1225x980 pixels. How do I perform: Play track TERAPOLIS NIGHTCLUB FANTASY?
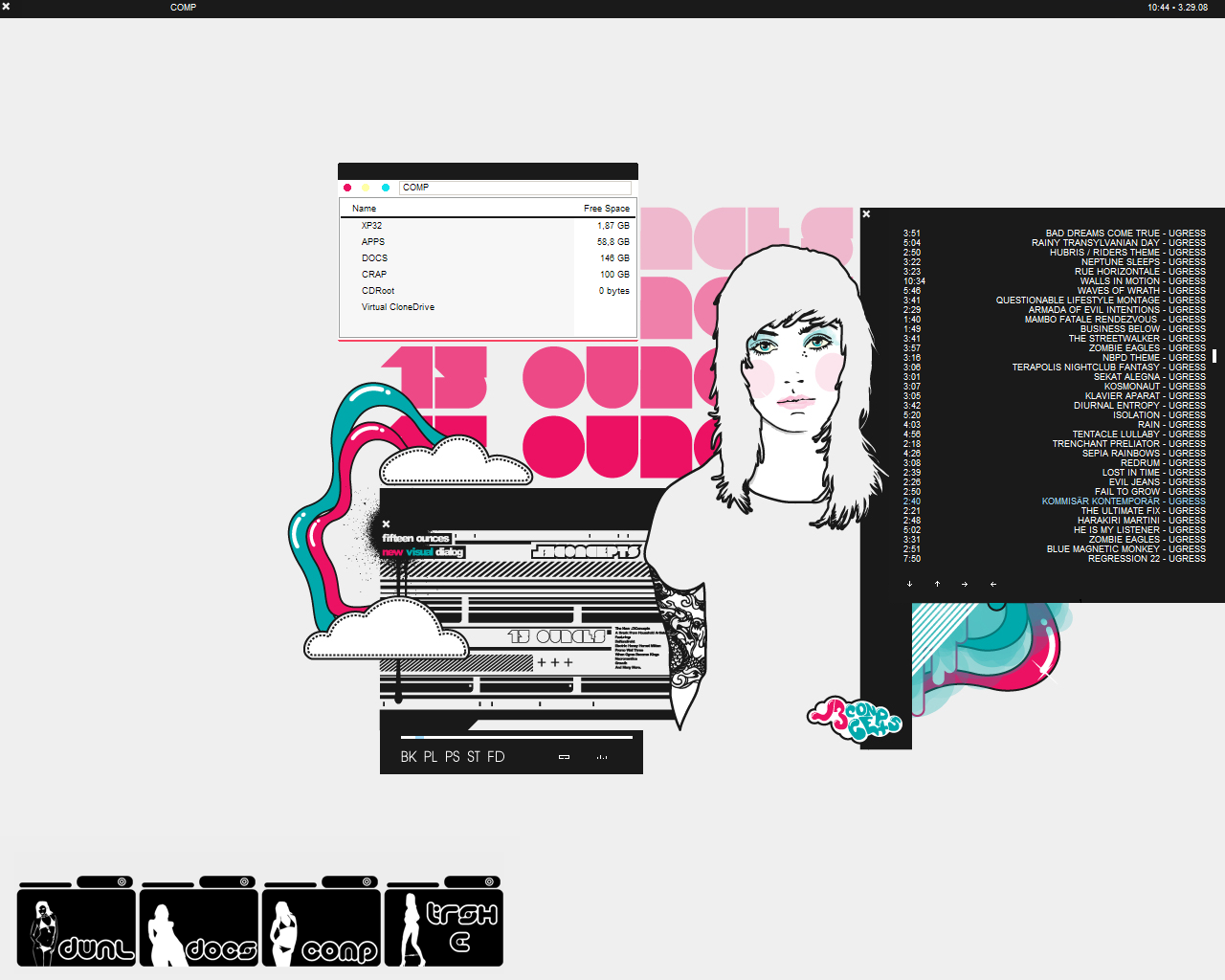(1109, 367)
